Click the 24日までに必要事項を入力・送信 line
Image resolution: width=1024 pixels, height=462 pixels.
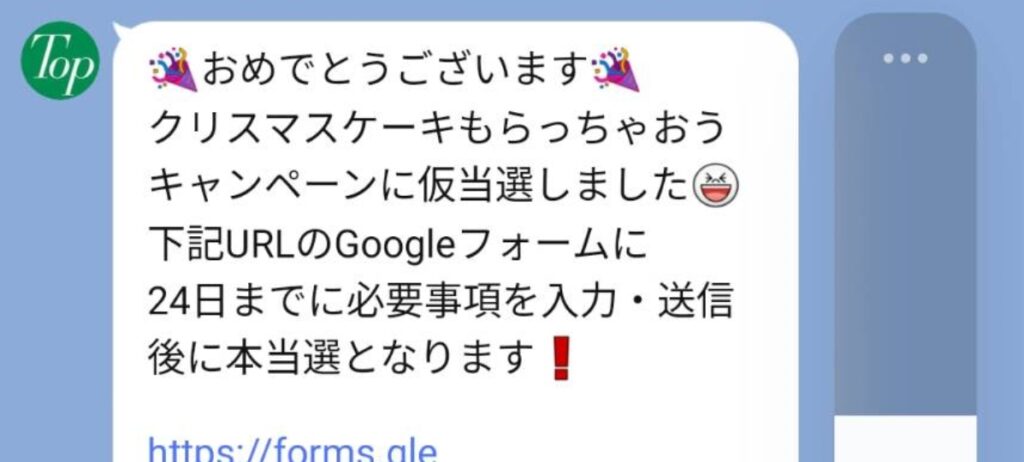(x=441, y=304)
